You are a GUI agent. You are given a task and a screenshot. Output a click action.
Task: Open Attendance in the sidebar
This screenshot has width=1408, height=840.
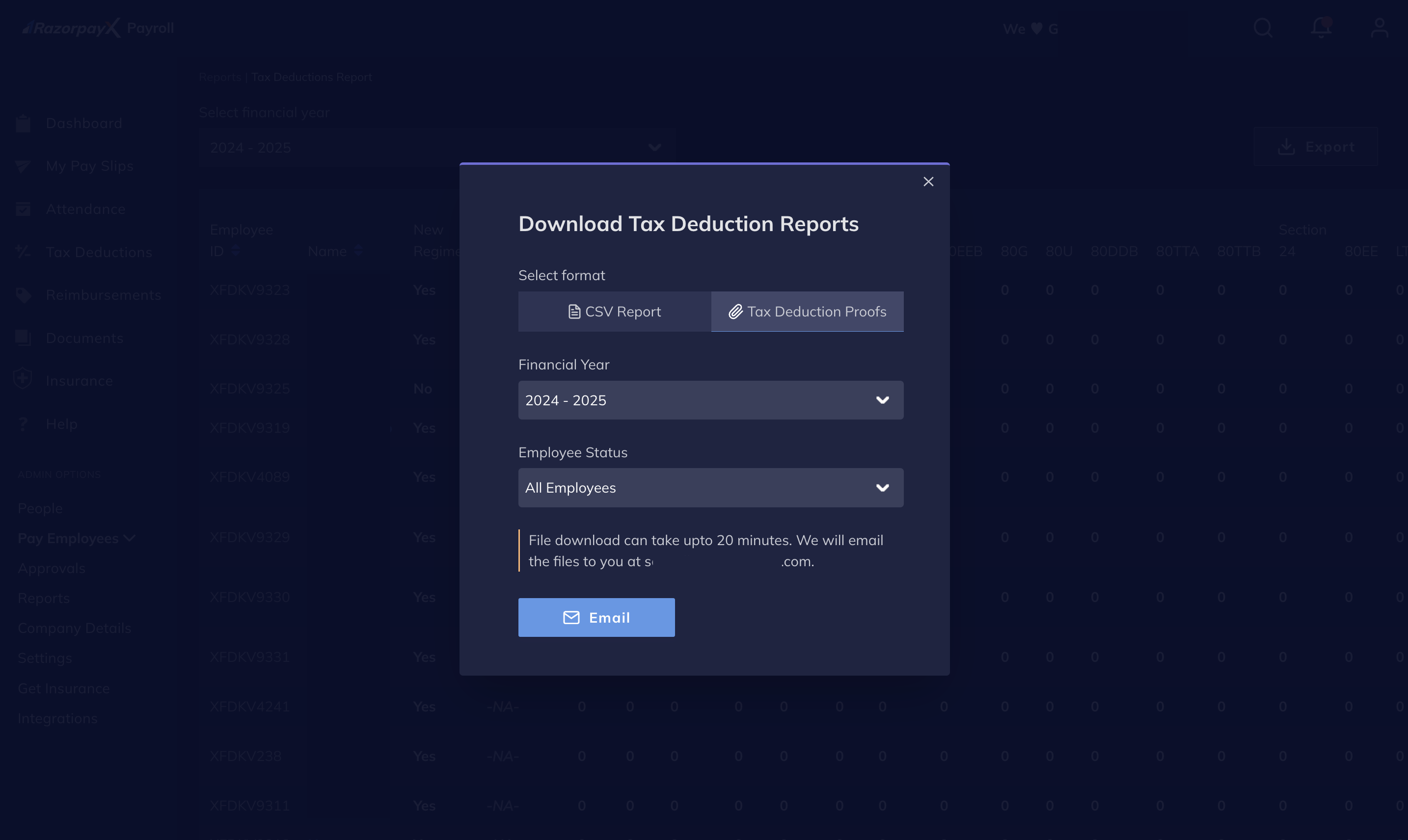pyautogui.click(x=85, y=209)
